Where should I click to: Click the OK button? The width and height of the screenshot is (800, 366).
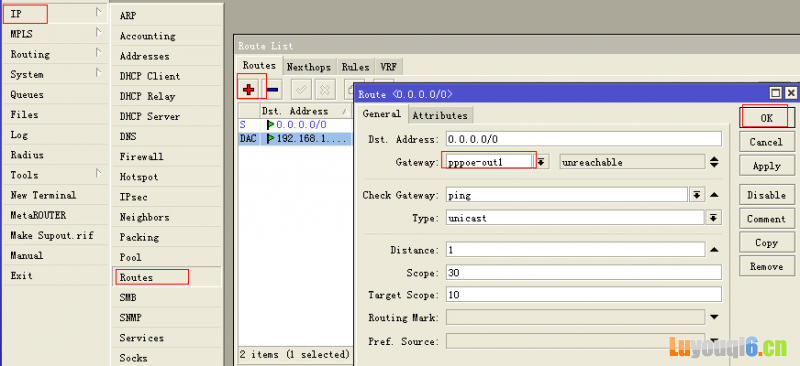coord(766,118)
